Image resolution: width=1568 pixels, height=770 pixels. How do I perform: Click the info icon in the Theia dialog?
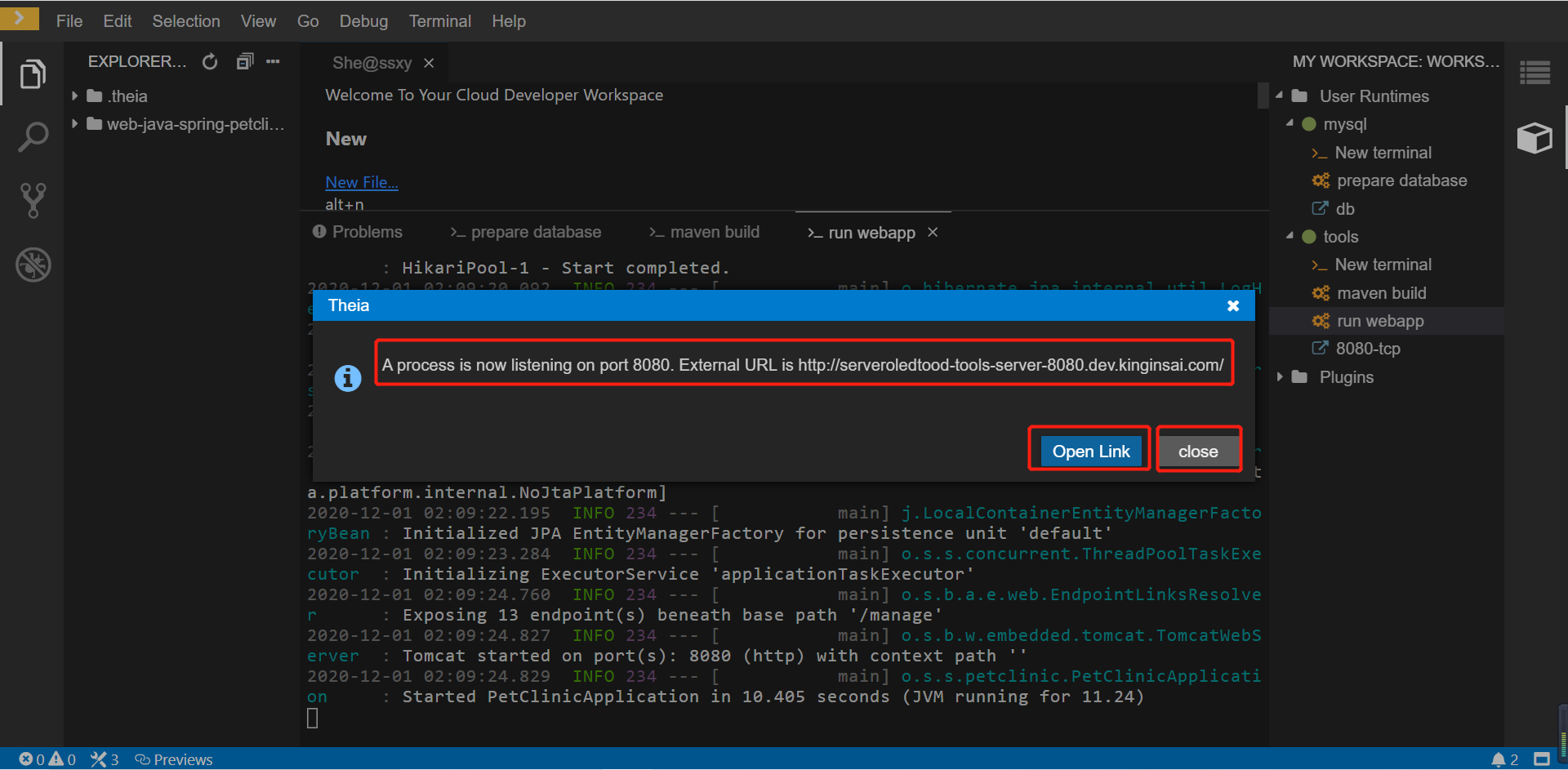tap(348, 378)
